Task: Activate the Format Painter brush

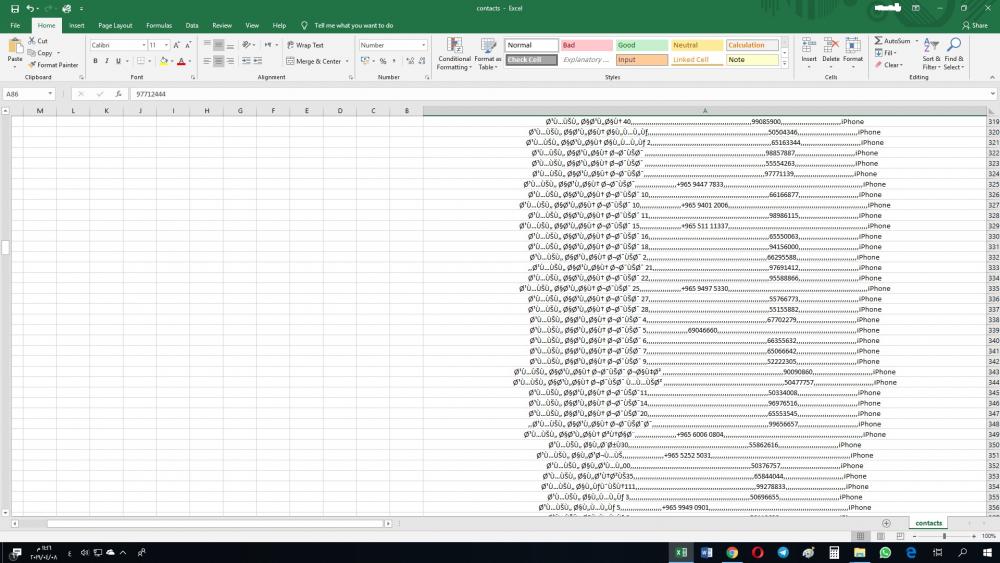Action: 53,64
